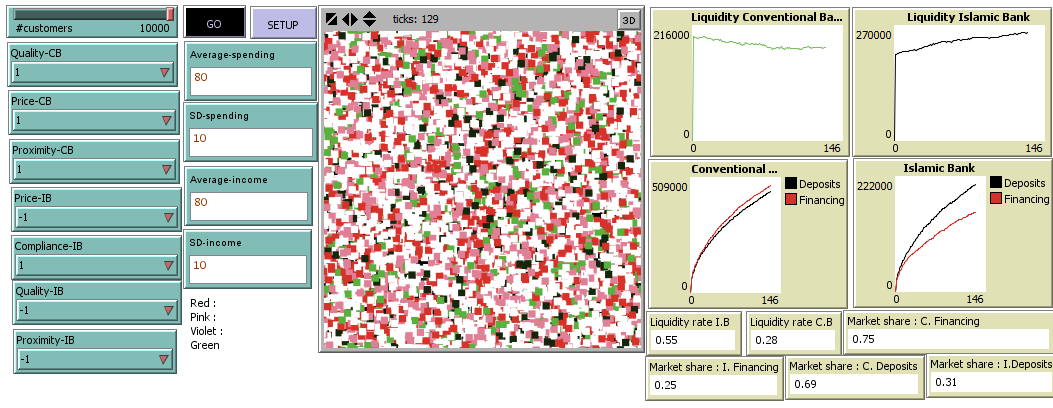Click the horizontal left-right arrows icon

pos(350,19)
